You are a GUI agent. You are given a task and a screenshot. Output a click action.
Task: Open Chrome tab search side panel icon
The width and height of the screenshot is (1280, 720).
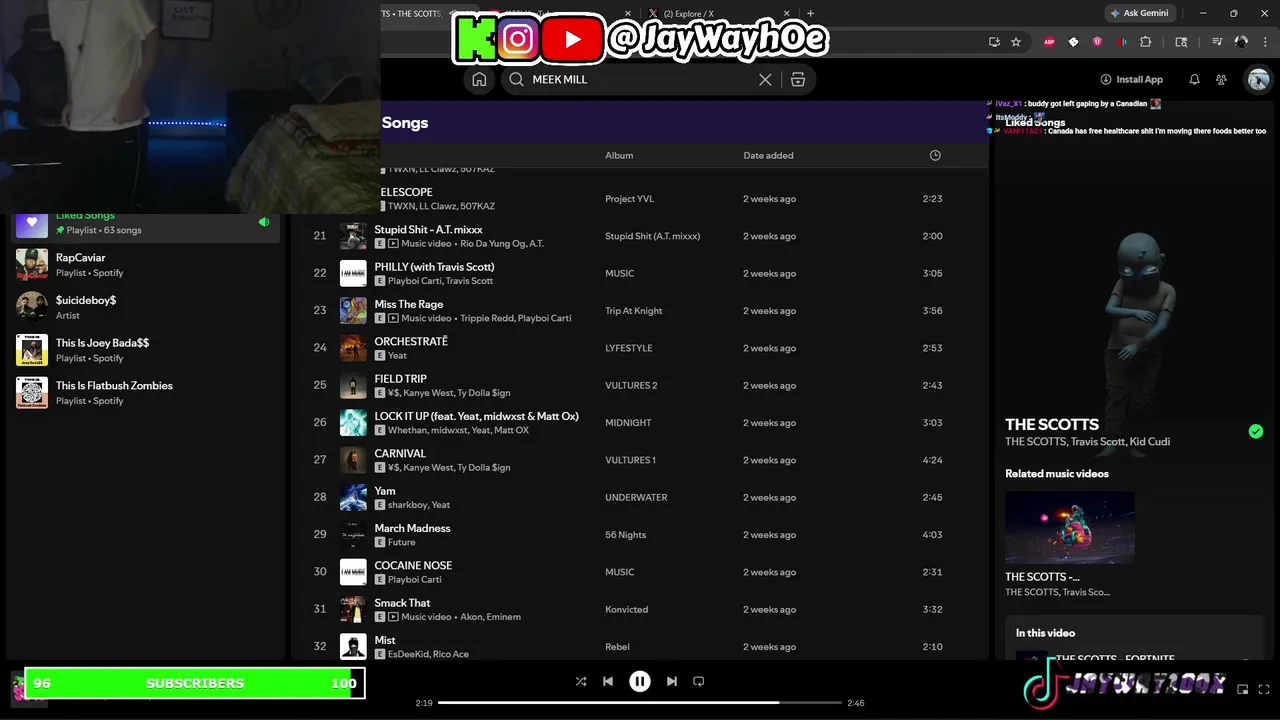pyautogui.click(x=1181, y=42)
